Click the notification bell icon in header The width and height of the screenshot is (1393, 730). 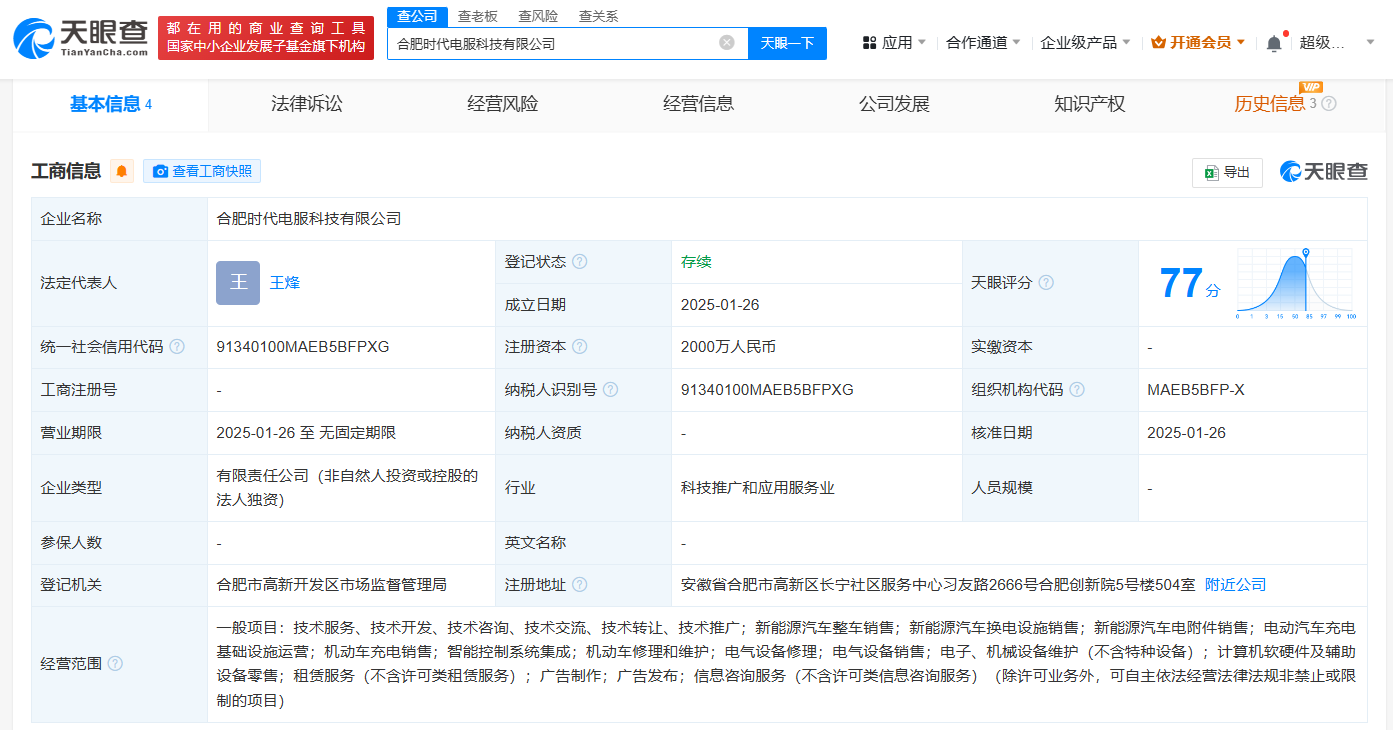[x=1273, y=43]
